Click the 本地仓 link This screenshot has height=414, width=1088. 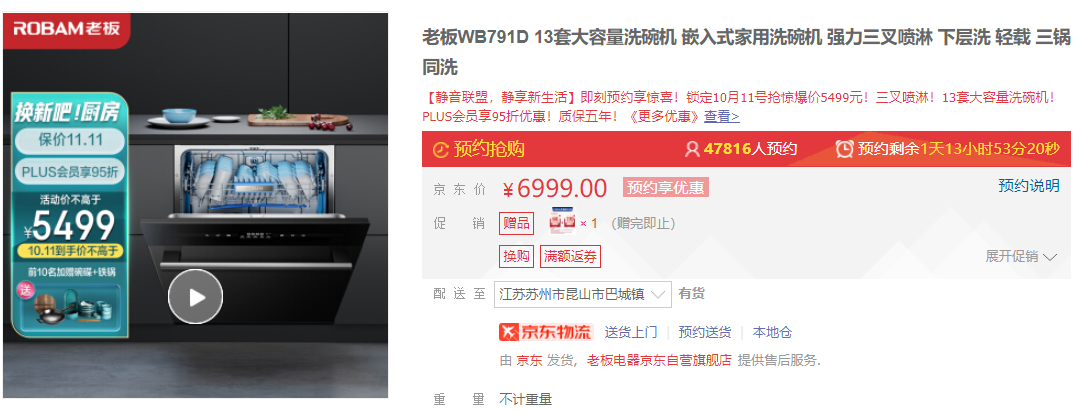(x=772, y=332)
